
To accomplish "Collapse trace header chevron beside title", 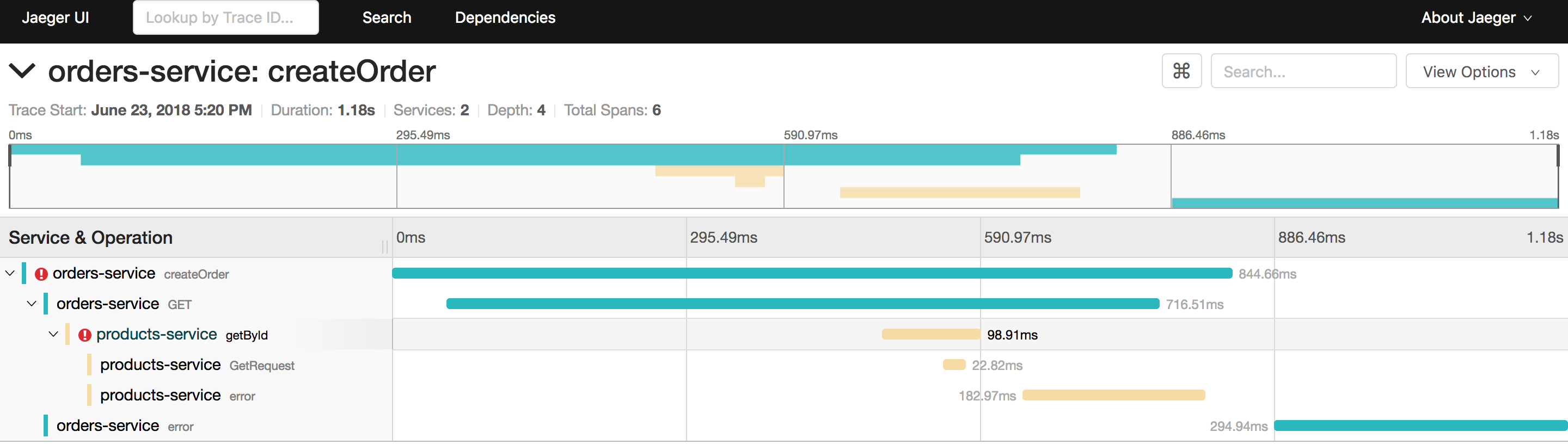I will tap(22, 71).
